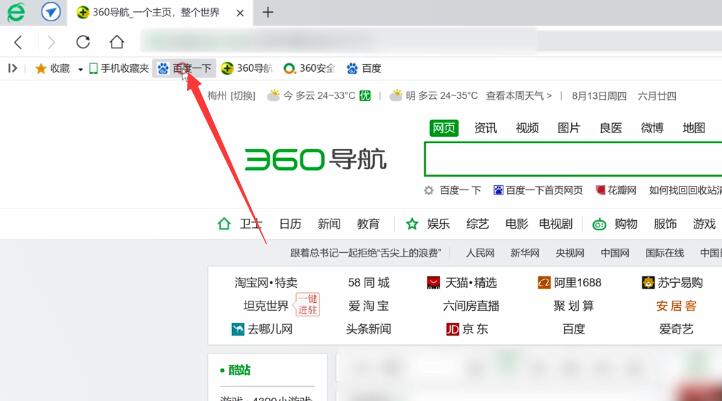Click the green home icon by 卫士
The image size is (722, 401).
click(224, 224)
